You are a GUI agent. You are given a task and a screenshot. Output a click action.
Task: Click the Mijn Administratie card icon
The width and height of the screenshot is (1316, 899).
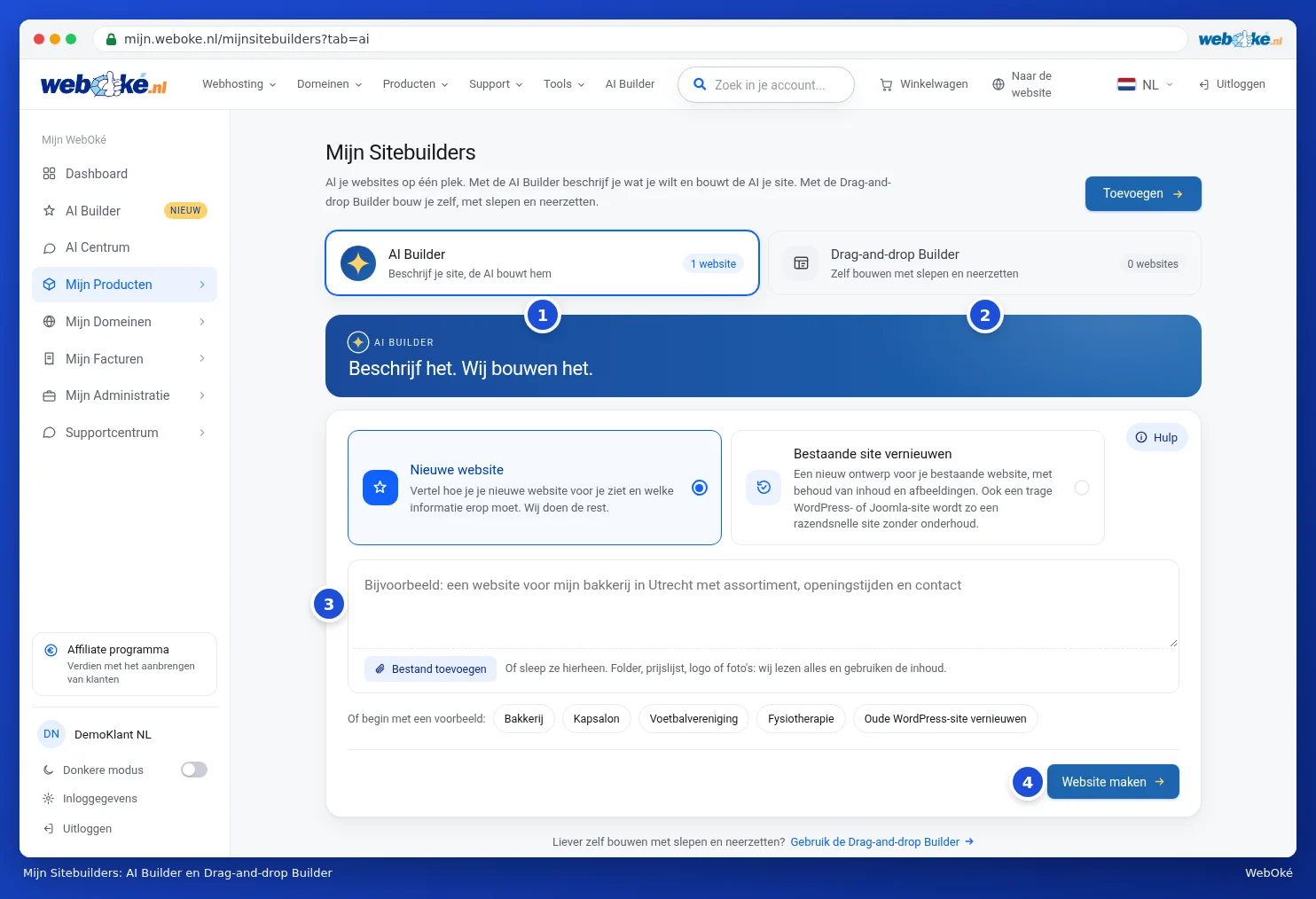(x=50, y=396)
